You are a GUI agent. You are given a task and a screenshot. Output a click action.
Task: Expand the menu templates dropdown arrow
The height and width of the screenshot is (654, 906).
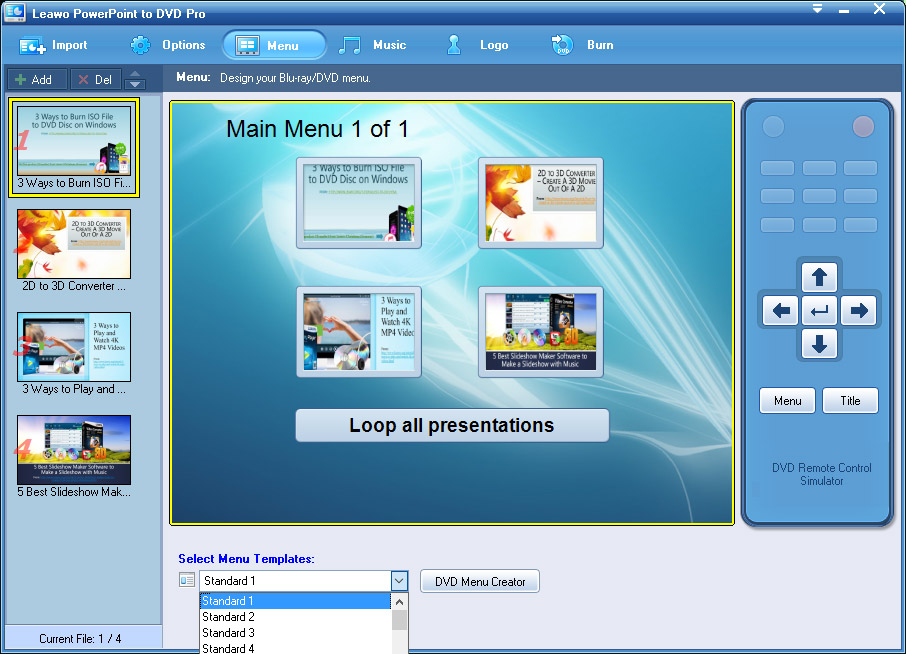click(x=399, y=581)
